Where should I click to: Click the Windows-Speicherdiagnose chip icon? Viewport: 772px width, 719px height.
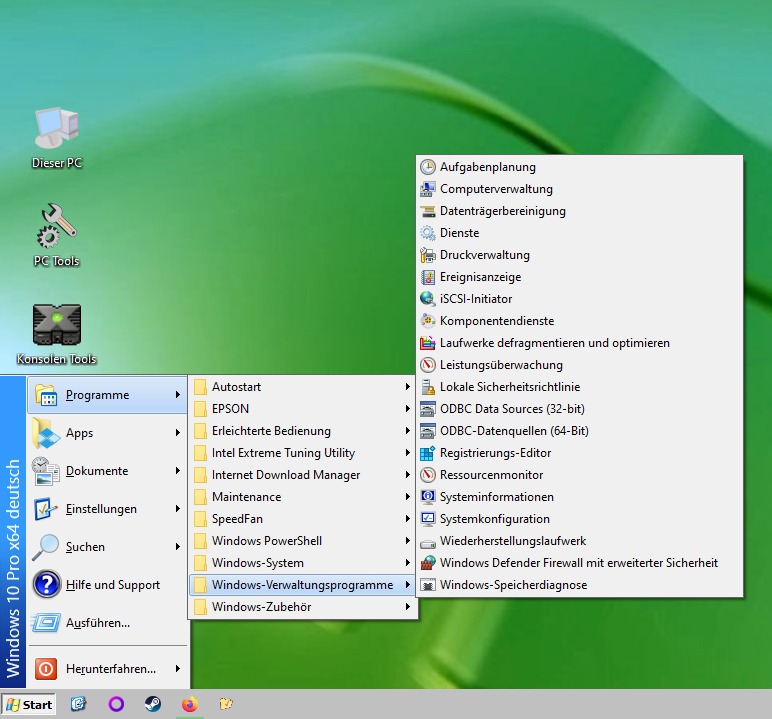point(427,585)
